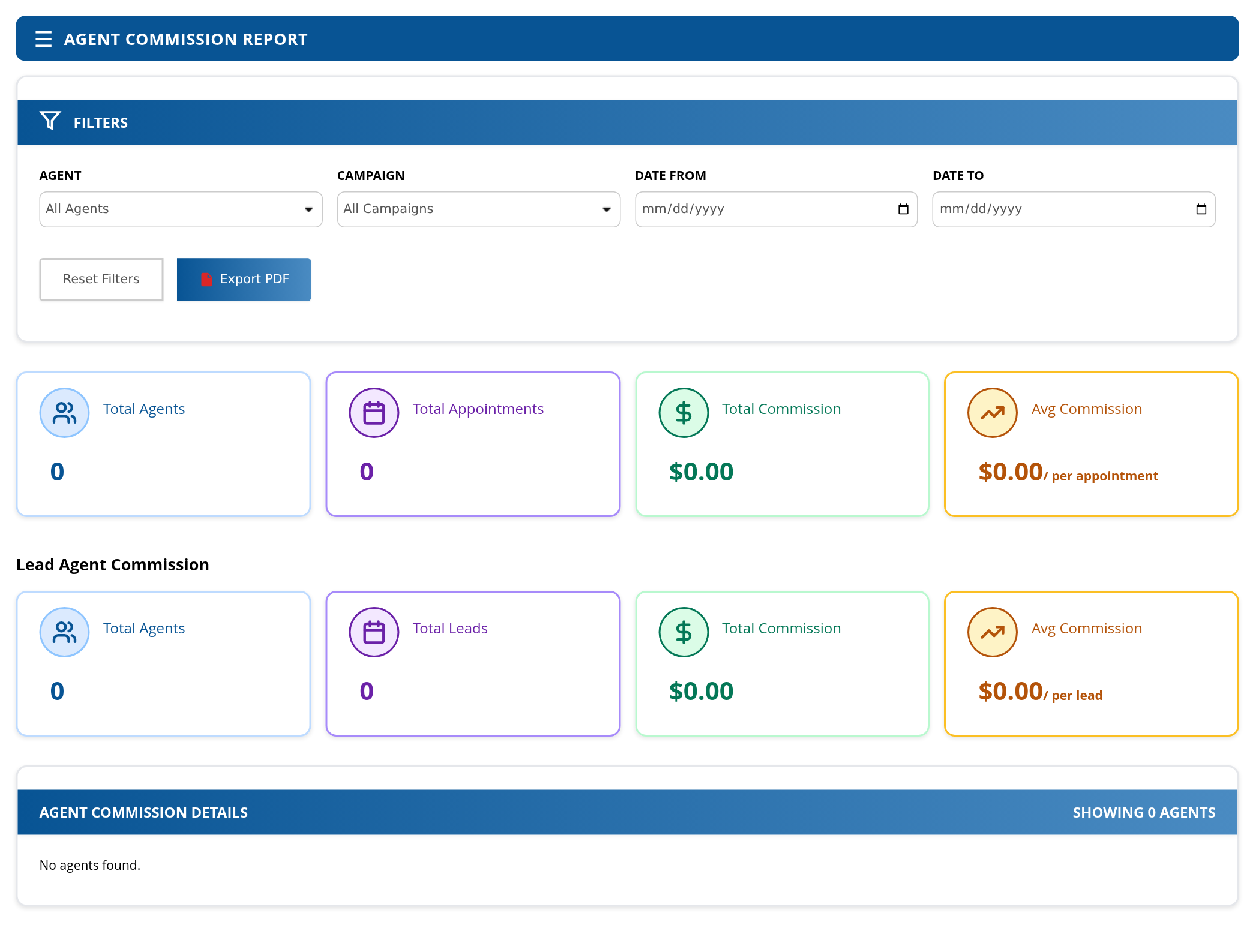Open Date From calendar picker icon
The height and width of the screenshot is (952, 1256).
coord(903,209)
